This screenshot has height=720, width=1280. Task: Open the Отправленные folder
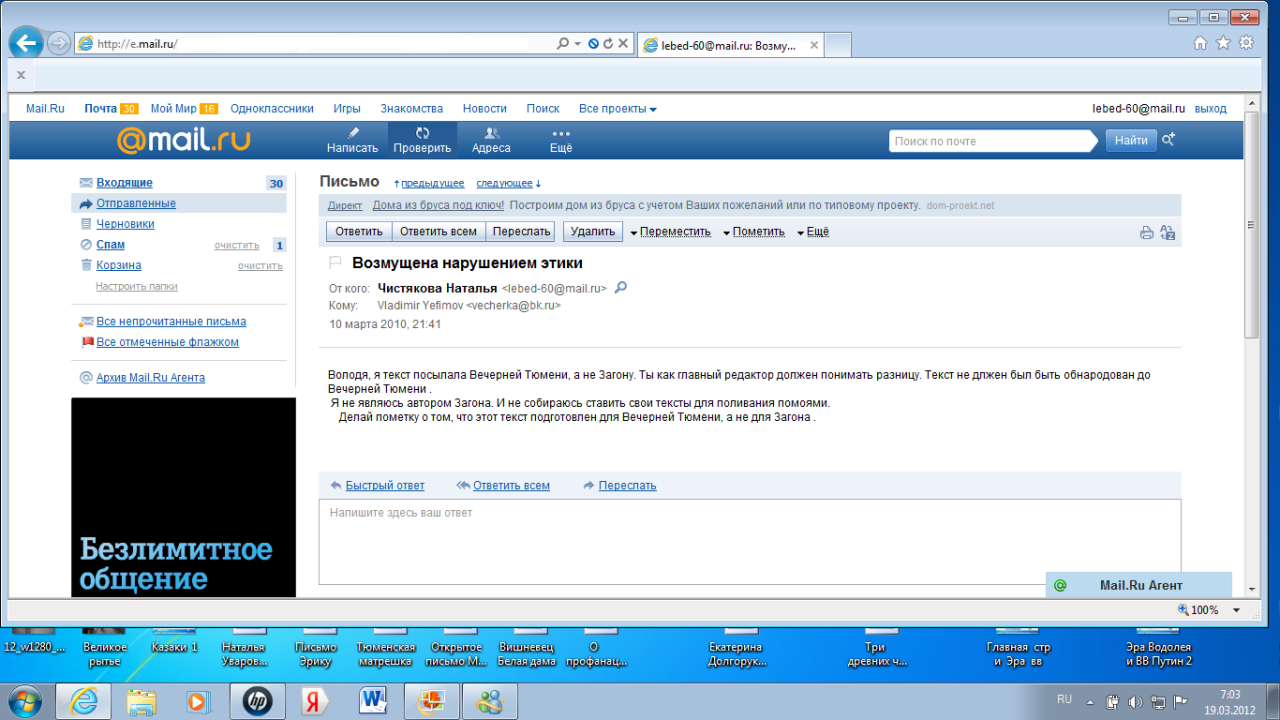pos(136,203)
